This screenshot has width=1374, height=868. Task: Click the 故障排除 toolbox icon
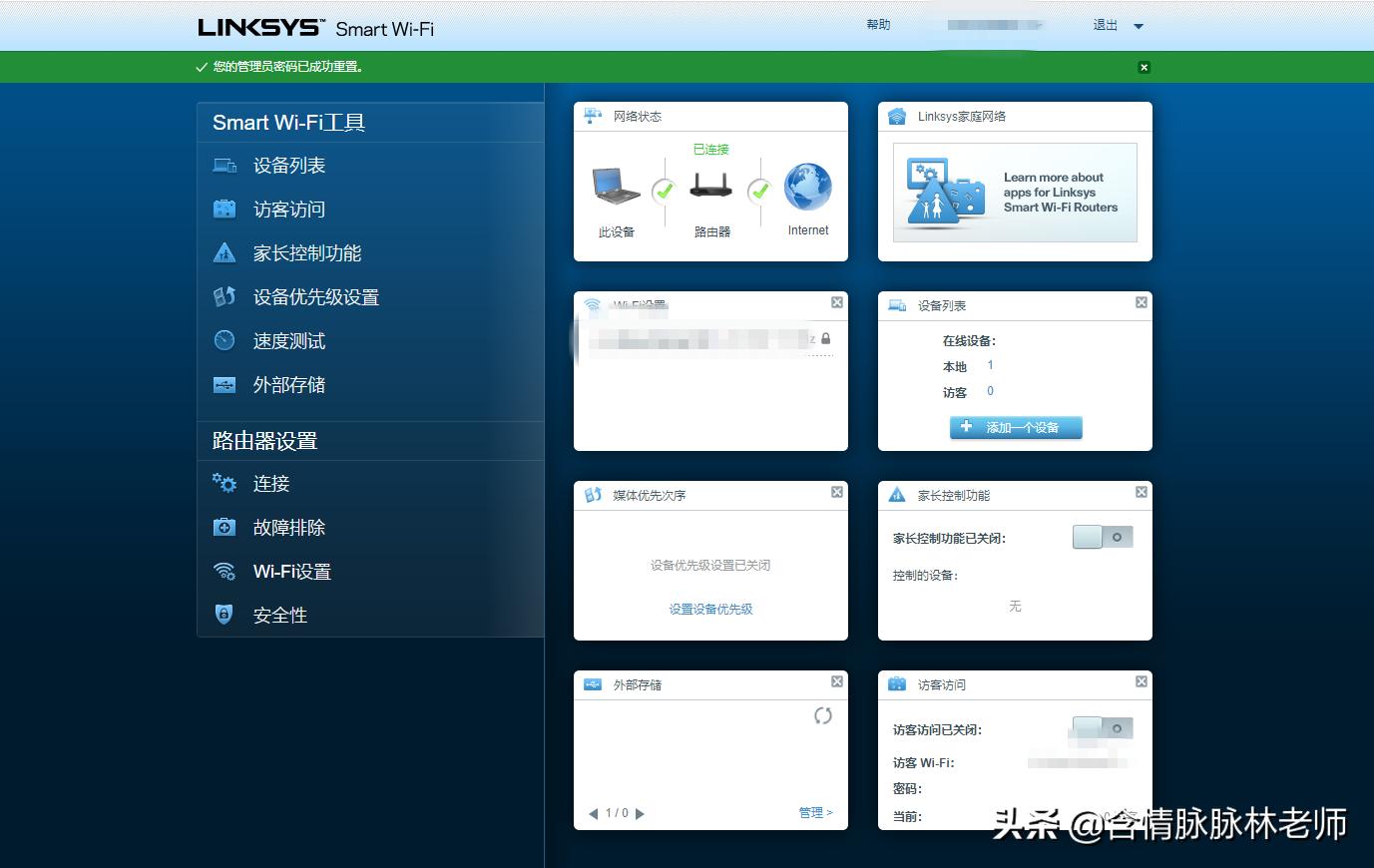tap(225, 527)
